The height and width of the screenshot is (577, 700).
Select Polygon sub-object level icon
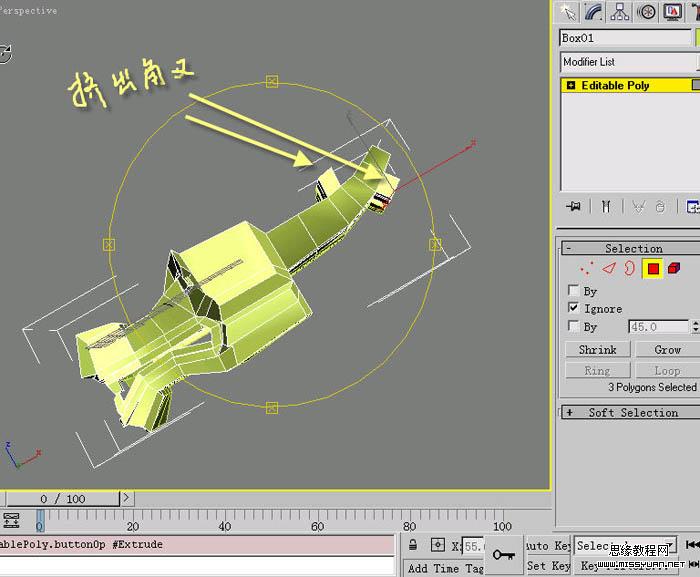(653, 268)
